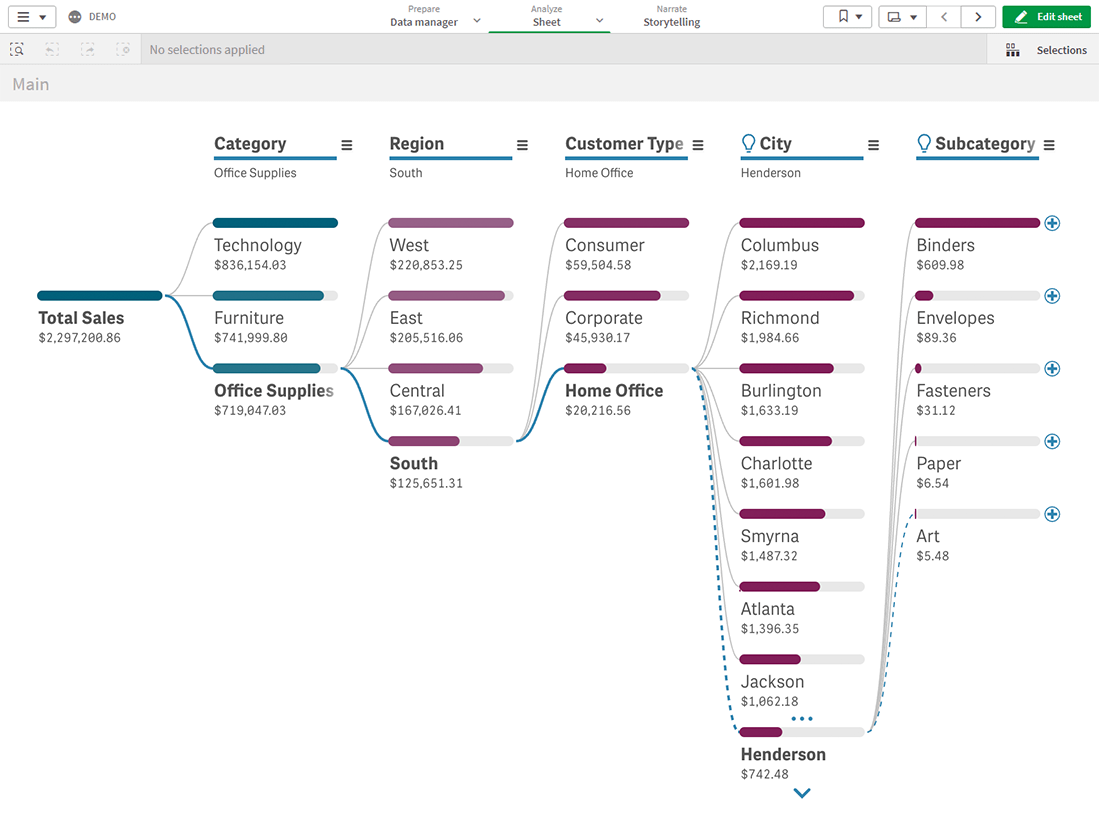The image size is (1099, 831).
Task: Open the City column hamburger menu
Action: pyautogui.click(x=873, y=145)
